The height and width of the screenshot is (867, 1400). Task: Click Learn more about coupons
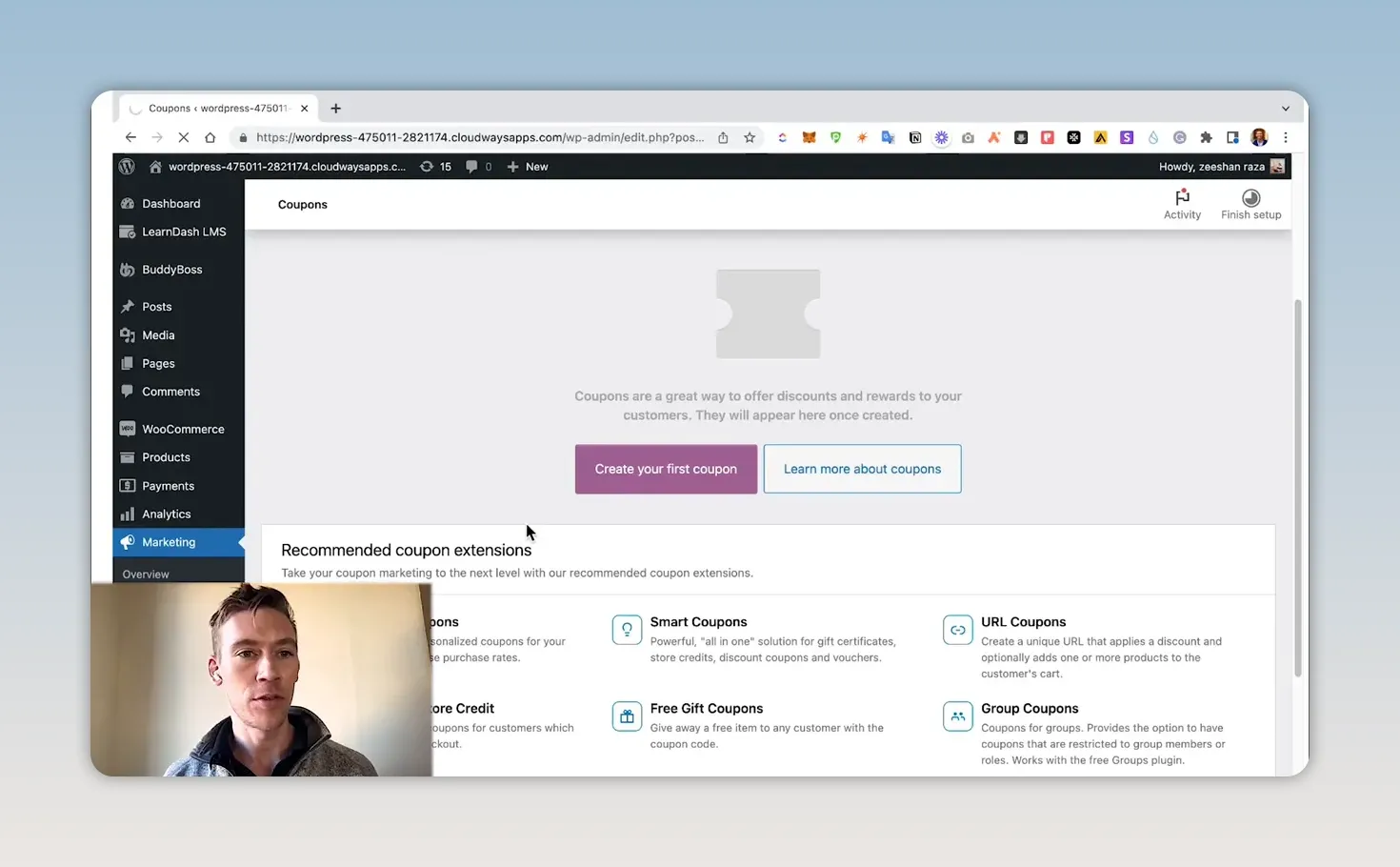(862, 469)
